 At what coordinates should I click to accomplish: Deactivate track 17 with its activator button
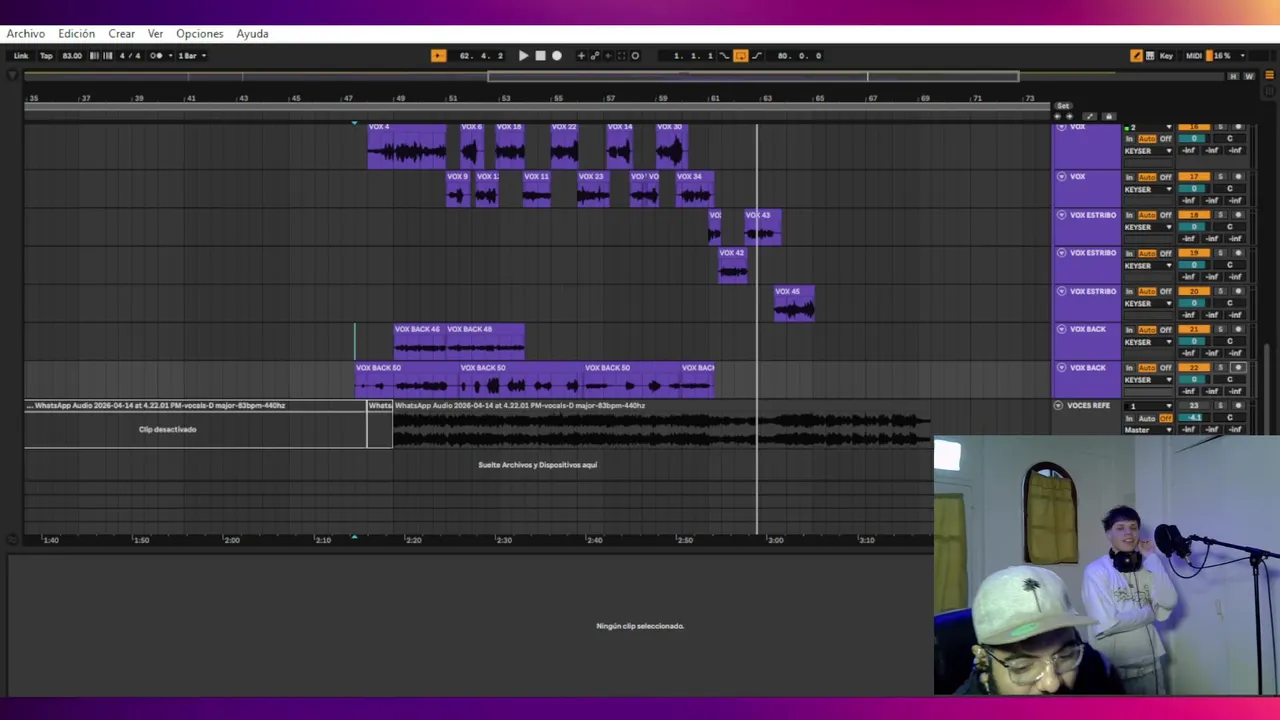(1194, 177)
